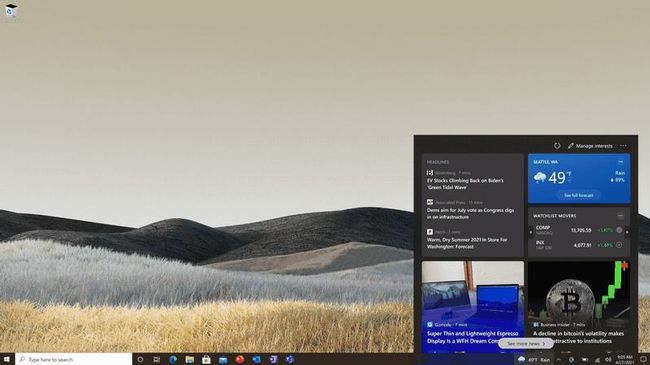
Task: Open headline 'Warm, Dry Summer 2021'
Action: click(x=467, y=243)
